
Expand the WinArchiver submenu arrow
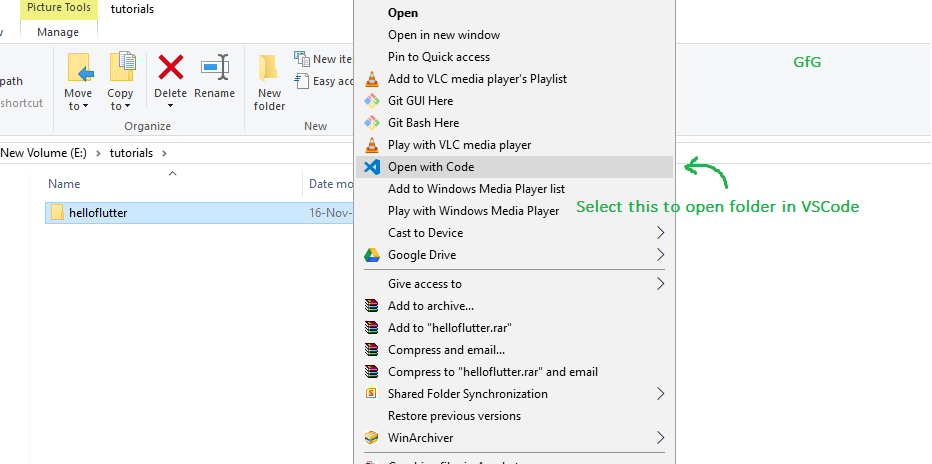[x=660, y=438]
